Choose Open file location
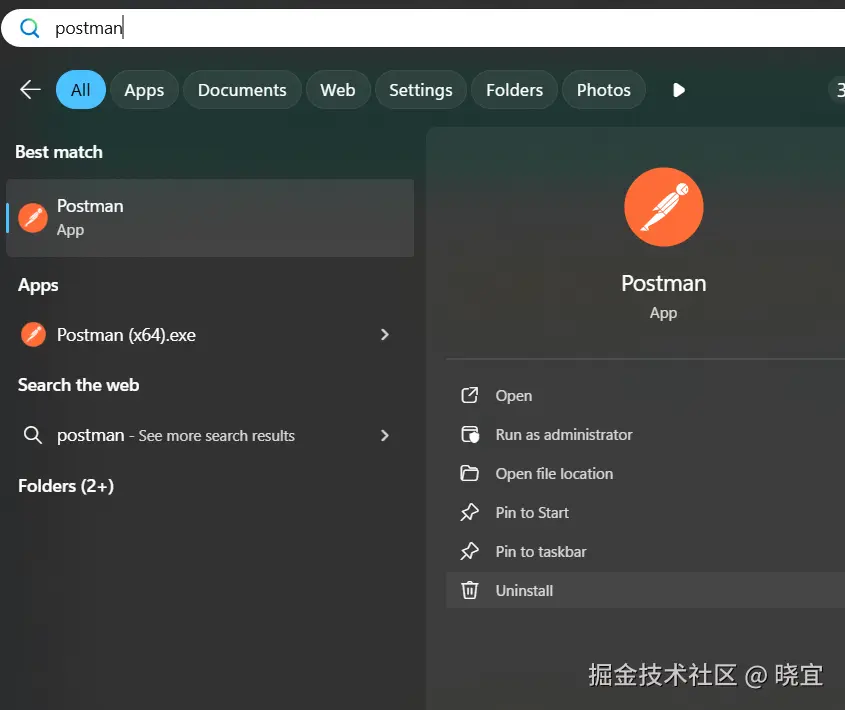This screenshot has height=710, width=845. (554, 473)
